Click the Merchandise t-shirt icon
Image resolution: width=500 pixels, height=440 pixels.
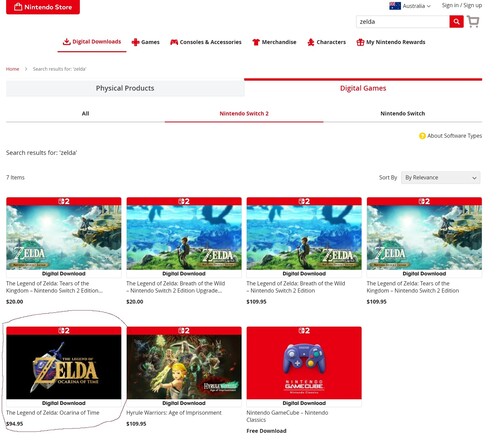pos(256,42)
